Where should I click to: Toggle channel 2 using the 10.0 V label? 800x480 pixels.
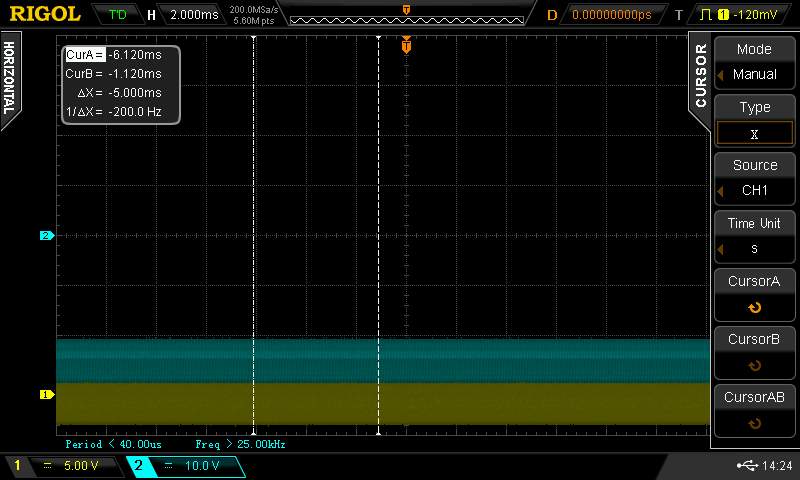tap(192, 466)
